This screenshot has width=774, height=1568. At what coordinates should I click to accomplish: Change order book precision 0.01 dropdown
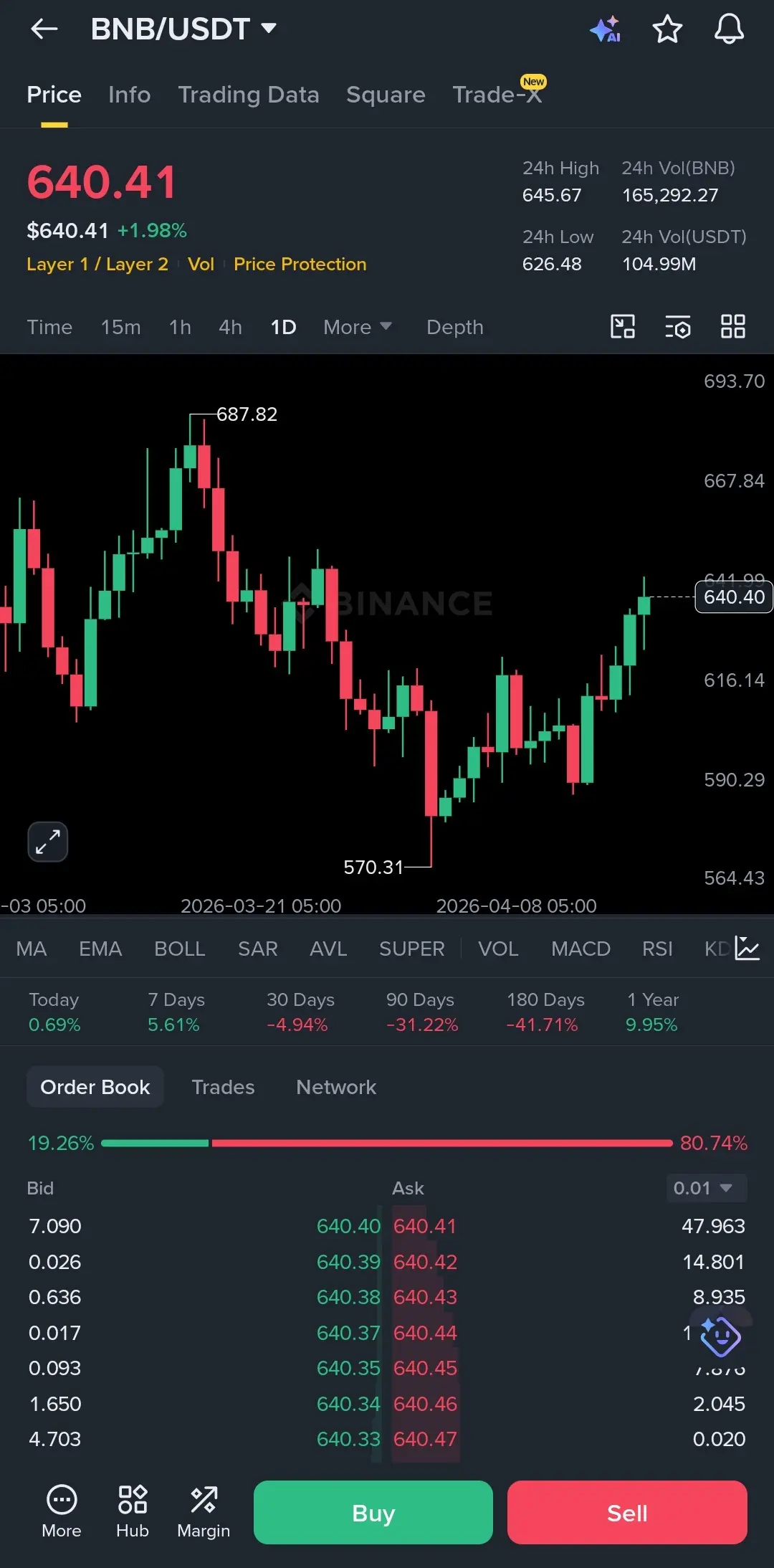pyautogui.click(x=706, y=1188)
